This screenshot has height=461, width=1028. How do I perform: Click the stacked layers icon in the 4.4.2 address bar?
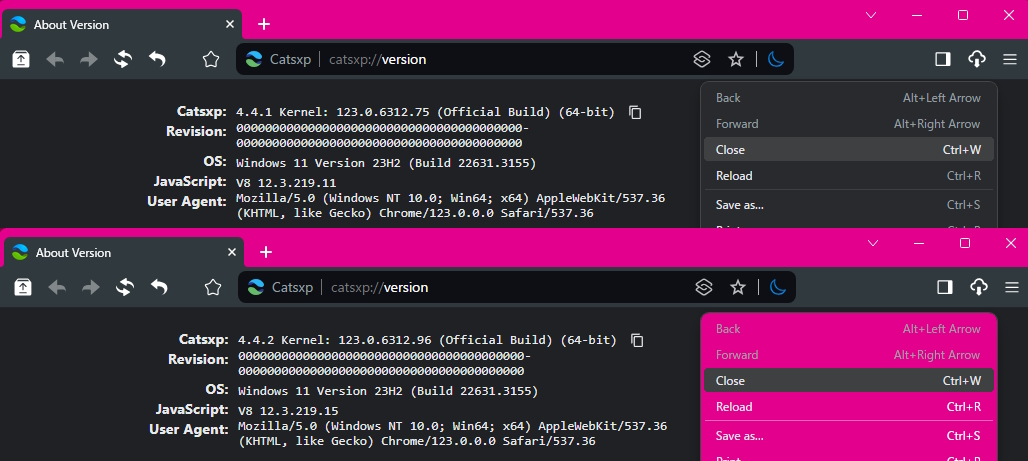click(704, 288)
